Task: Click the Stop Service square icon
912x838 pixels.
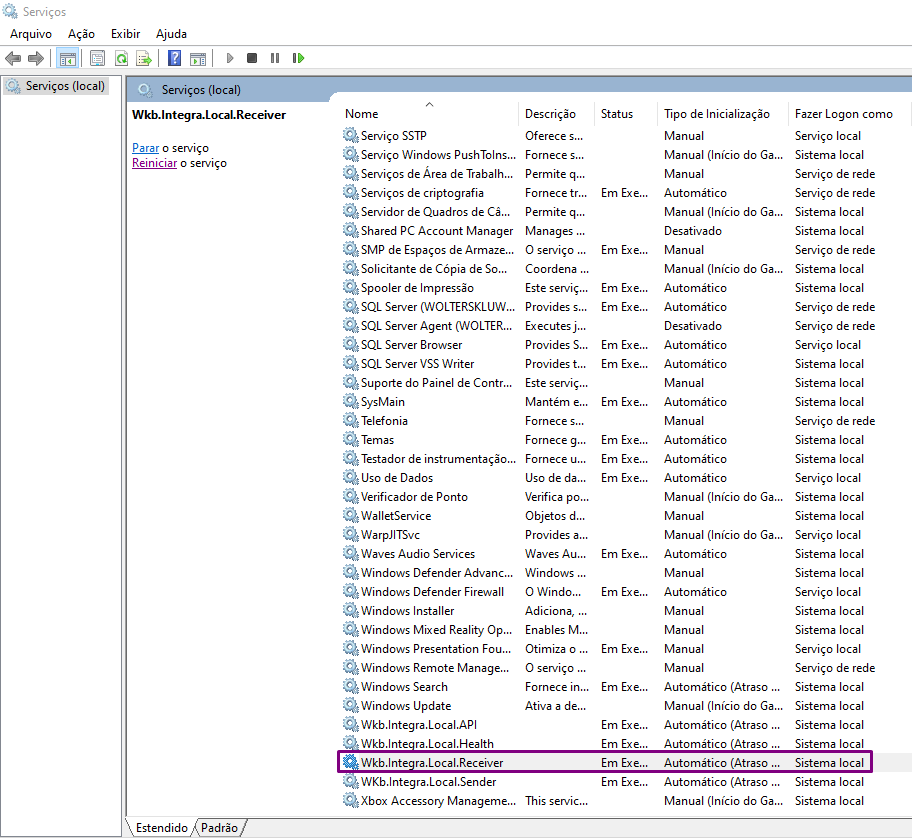Action: [252, 59]
